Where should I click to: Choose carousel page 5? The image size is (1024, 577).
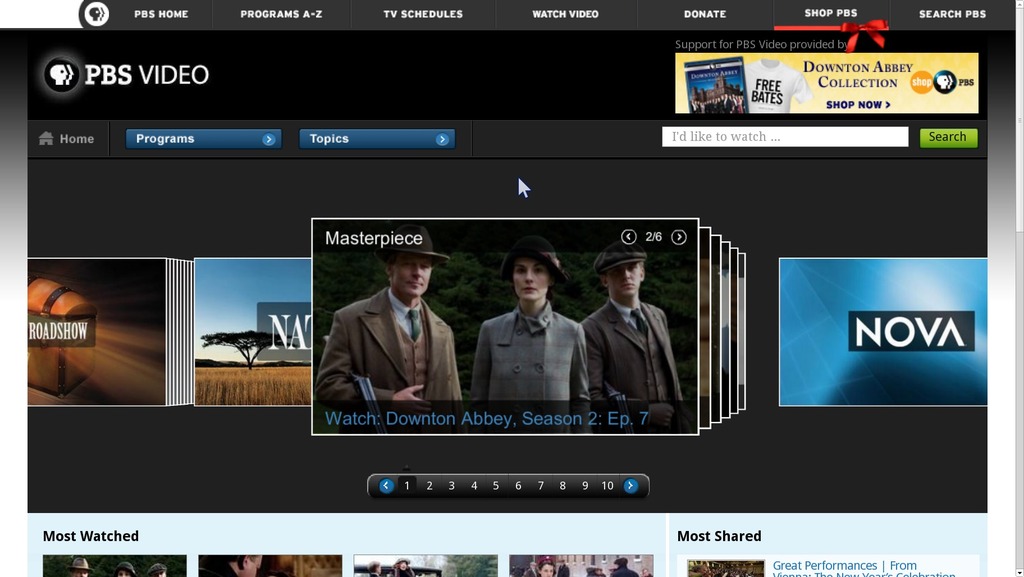(496, 486)
